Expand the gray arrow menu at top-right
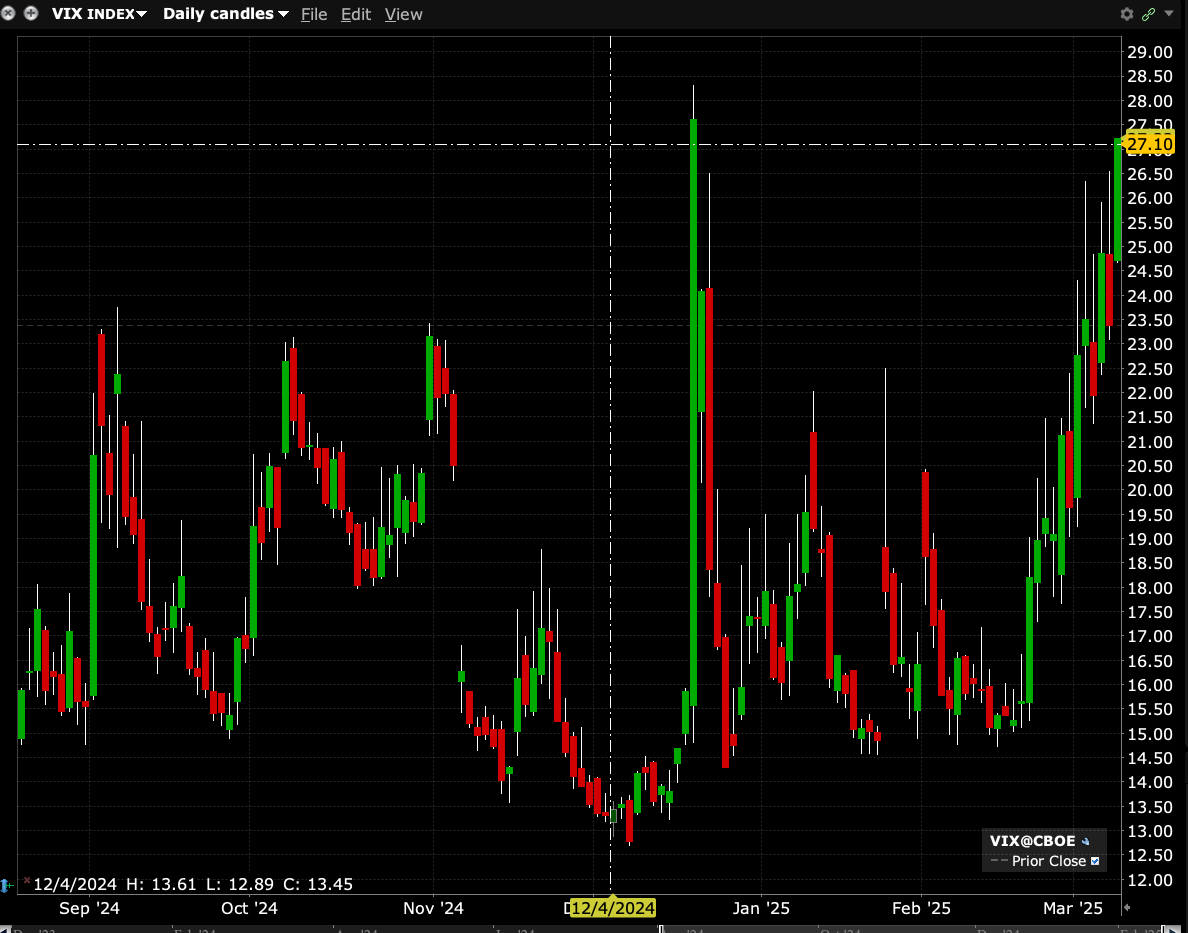 click(1169, 14)
